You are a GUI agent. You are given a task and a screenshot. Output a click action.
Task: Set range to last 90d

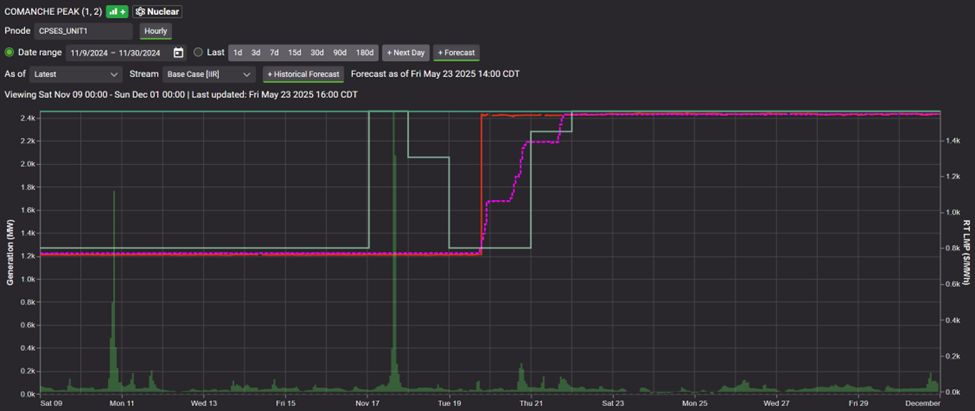tap(340, 53)
